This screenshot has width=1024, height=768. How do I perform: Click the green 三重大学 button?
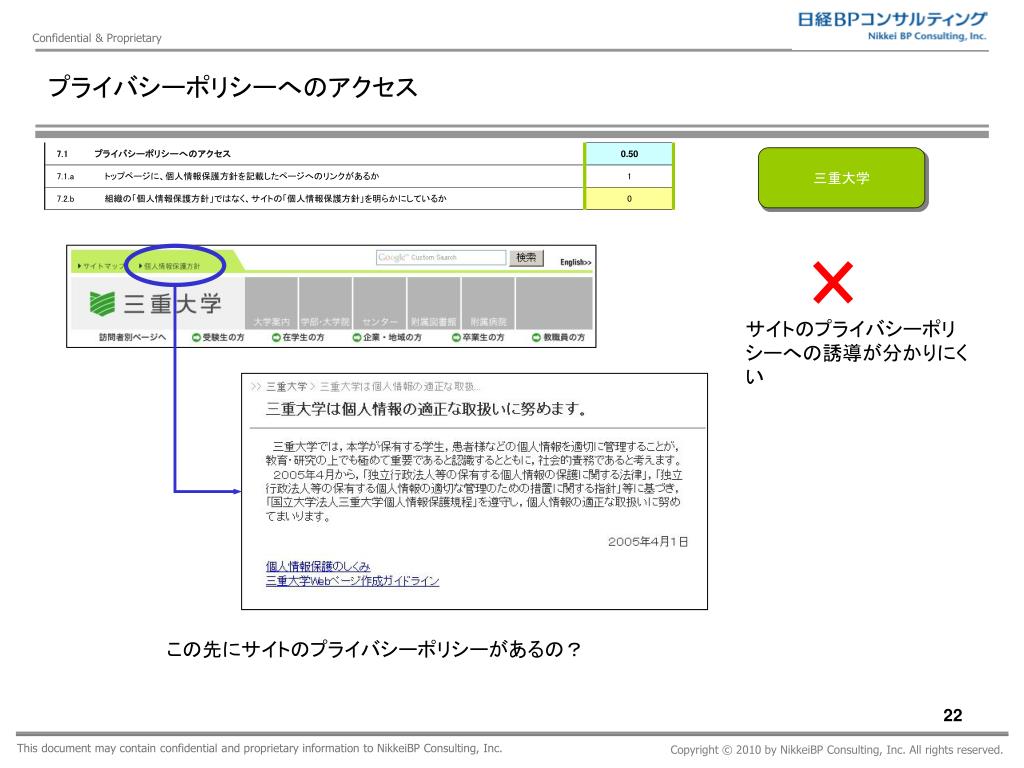pyautogui.click(x=842, y=178)
